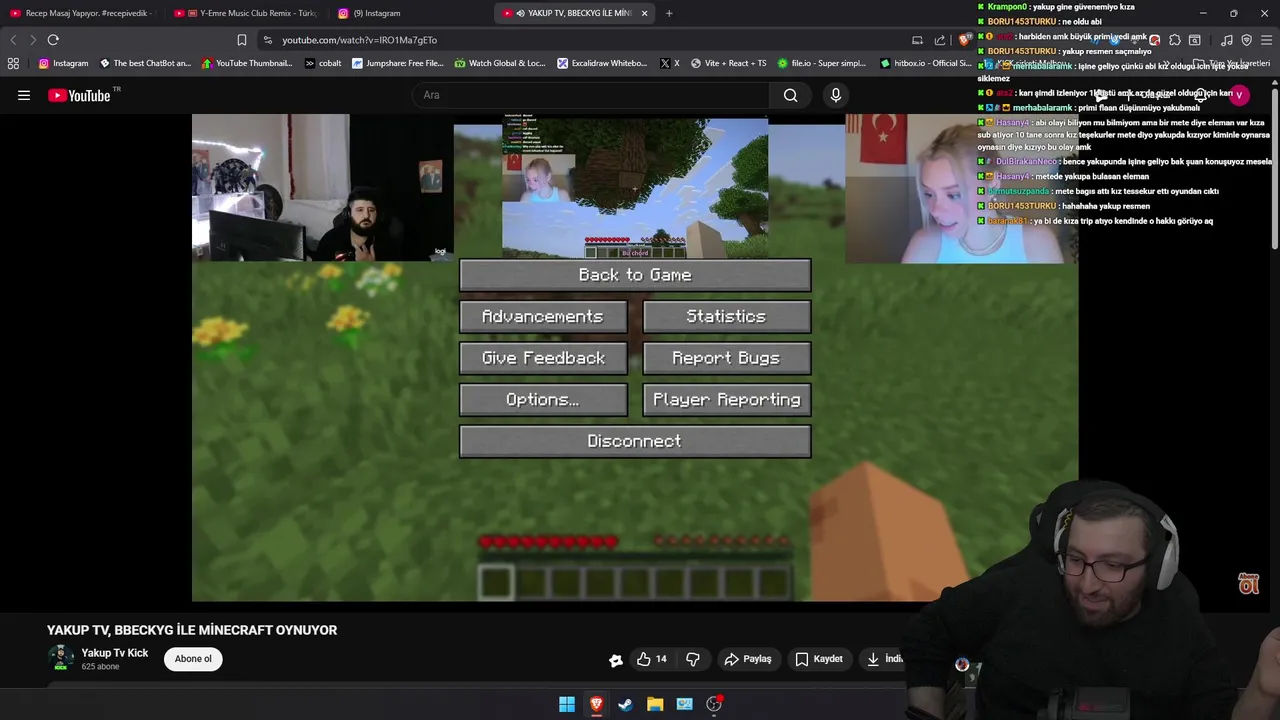This screenshot has width=1280, height=720.
Task: Open the hitbox.io - Official bookmark
Action: [925, 63]
